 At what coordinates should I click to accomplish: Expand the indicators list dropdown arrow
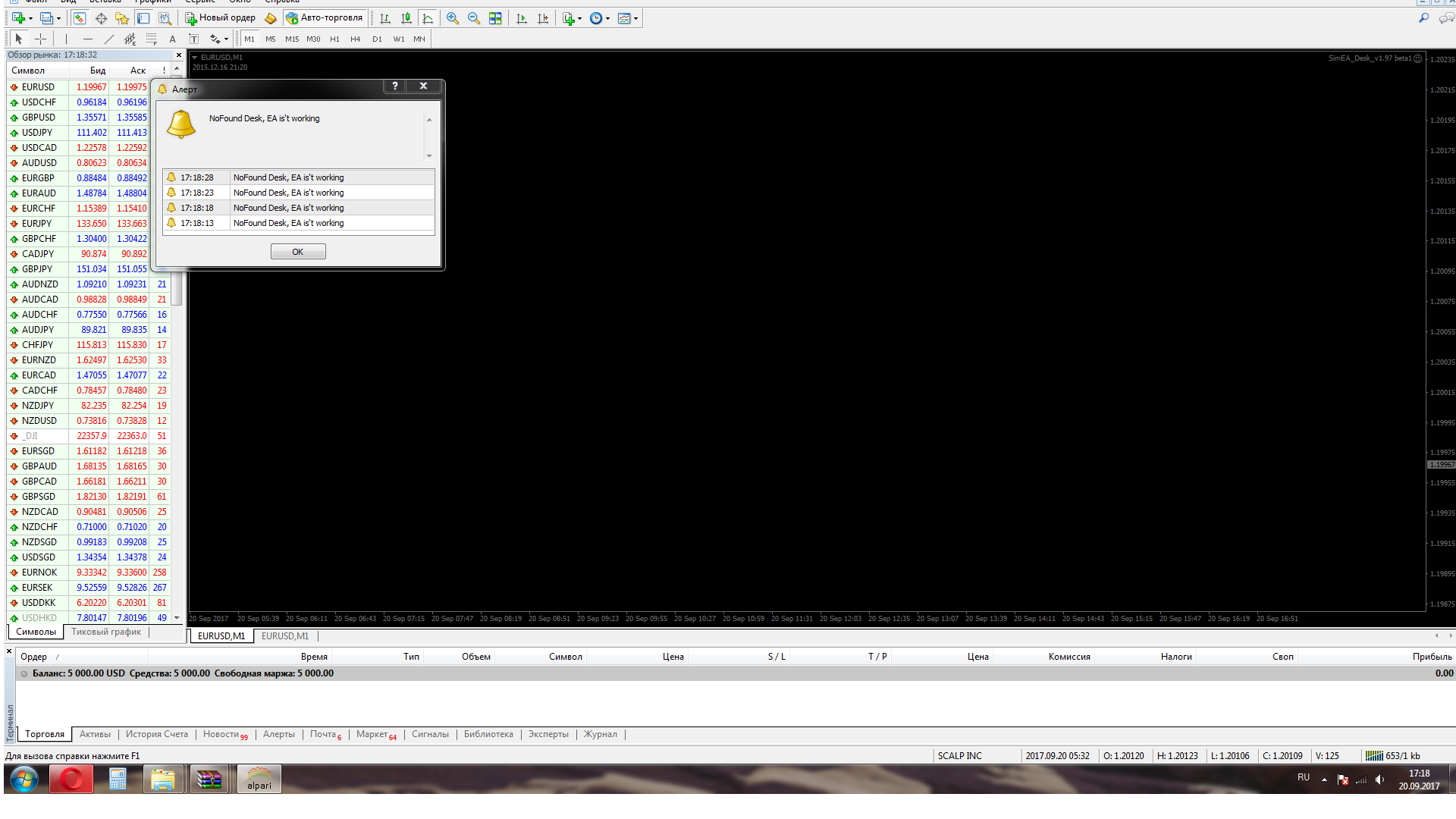click(580, 18)
